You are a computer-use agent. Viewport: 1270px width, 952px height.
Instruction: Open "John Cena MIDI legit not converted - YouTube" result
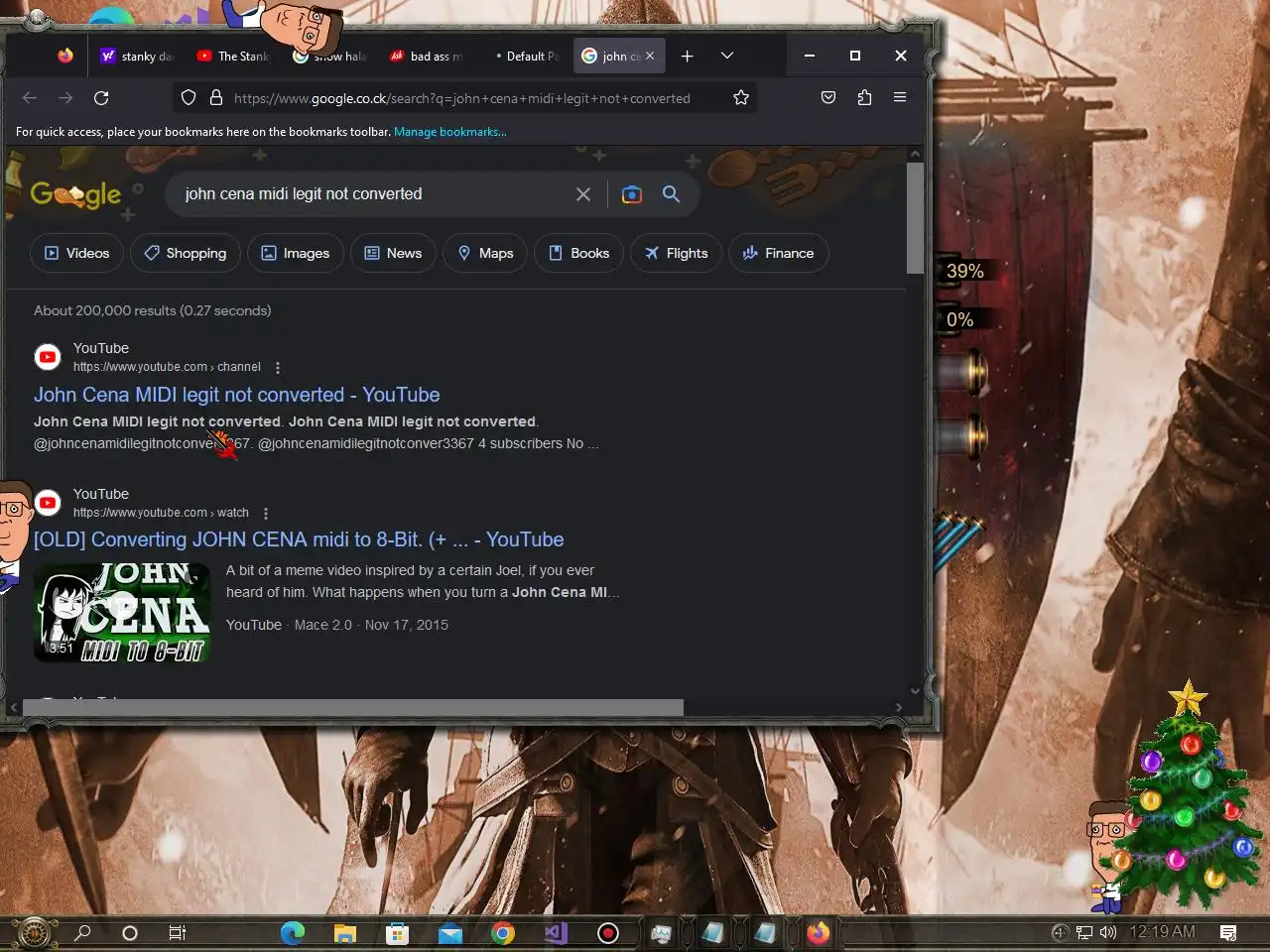tap(237, 395)
